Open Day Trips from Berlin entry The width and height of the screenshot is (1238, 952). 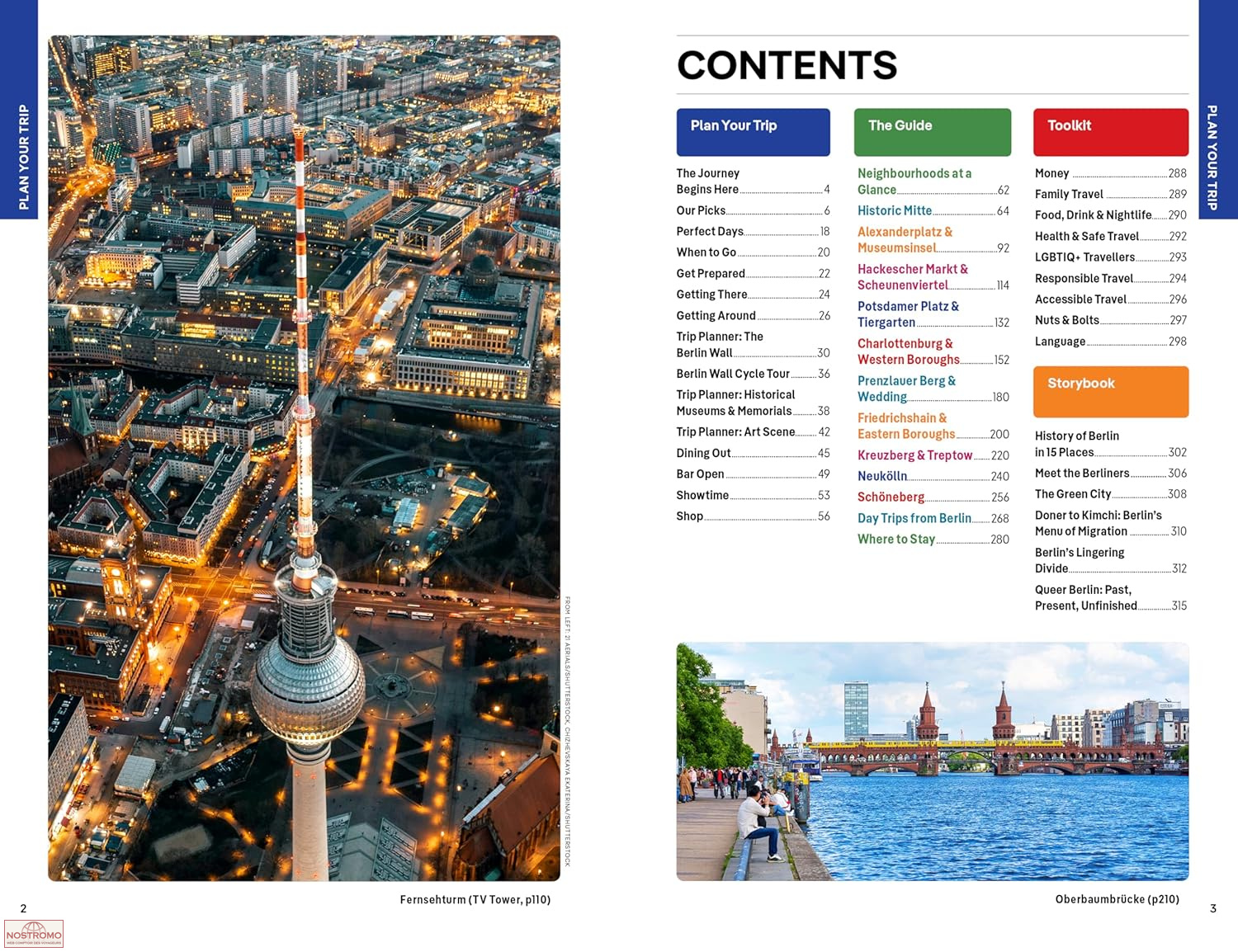click(914, 518)
